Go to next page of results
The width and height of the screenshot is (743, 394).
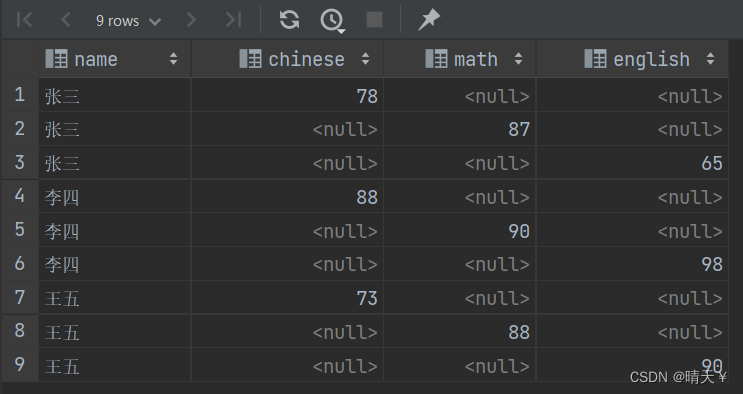[x=191, y=20]
